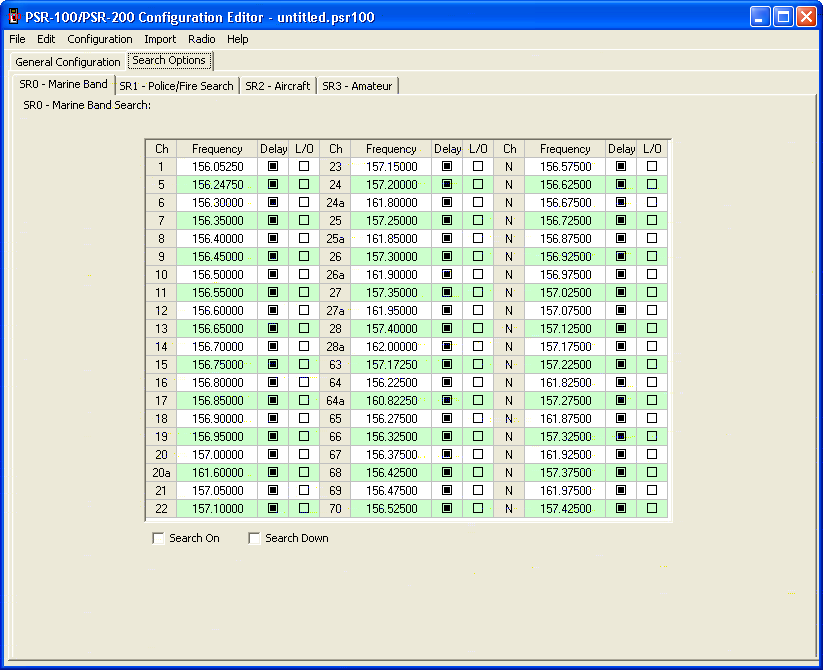The image size is (823, 670).
Task: Maximize the Configuration Editor window
Action: (x=783, y=17)
